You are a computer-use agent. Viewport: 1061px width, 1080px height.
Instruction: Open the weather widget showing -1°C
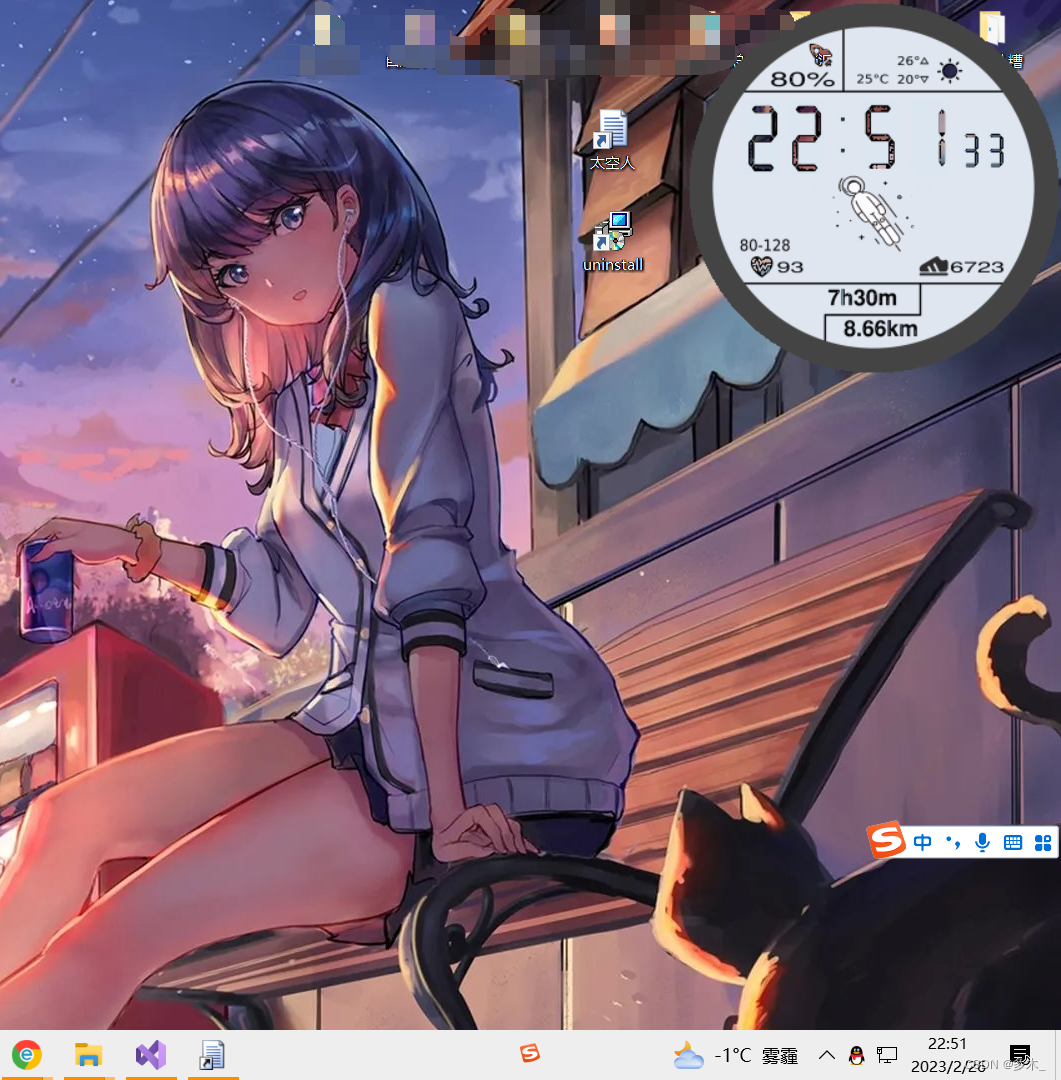pos(735,1055)
